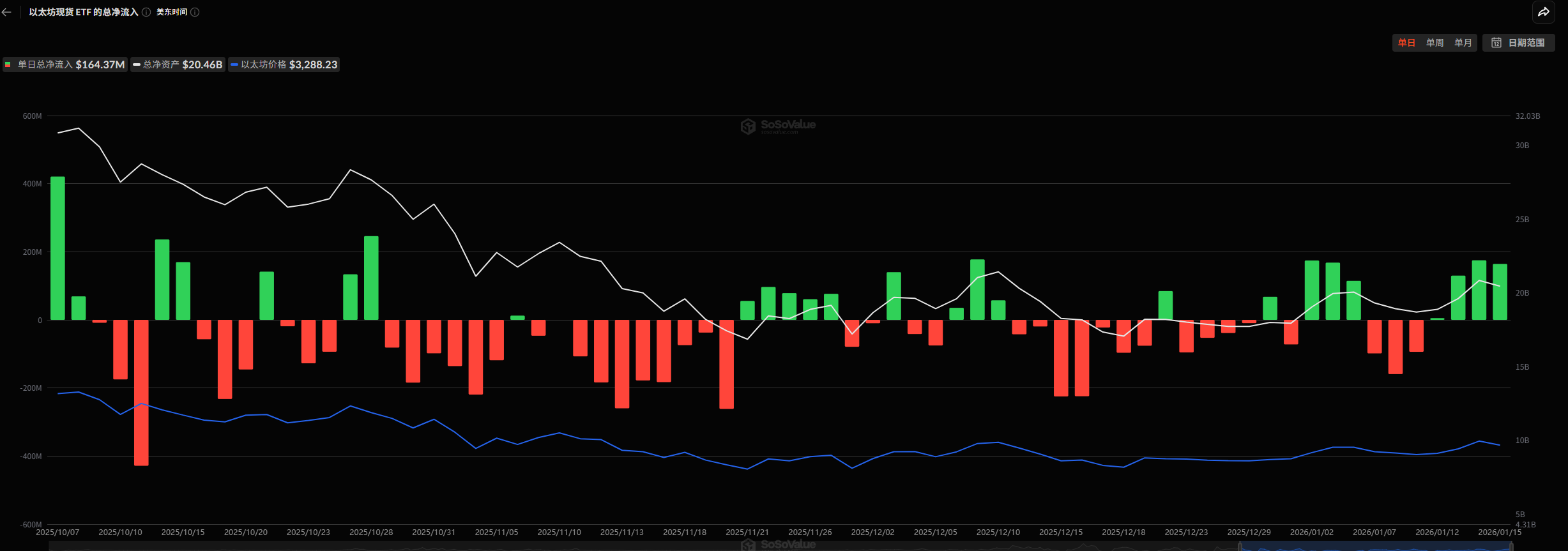This screenshot has height=551, width=1568.
Task: Click the back arrow icon
Action: coord(7,12)
